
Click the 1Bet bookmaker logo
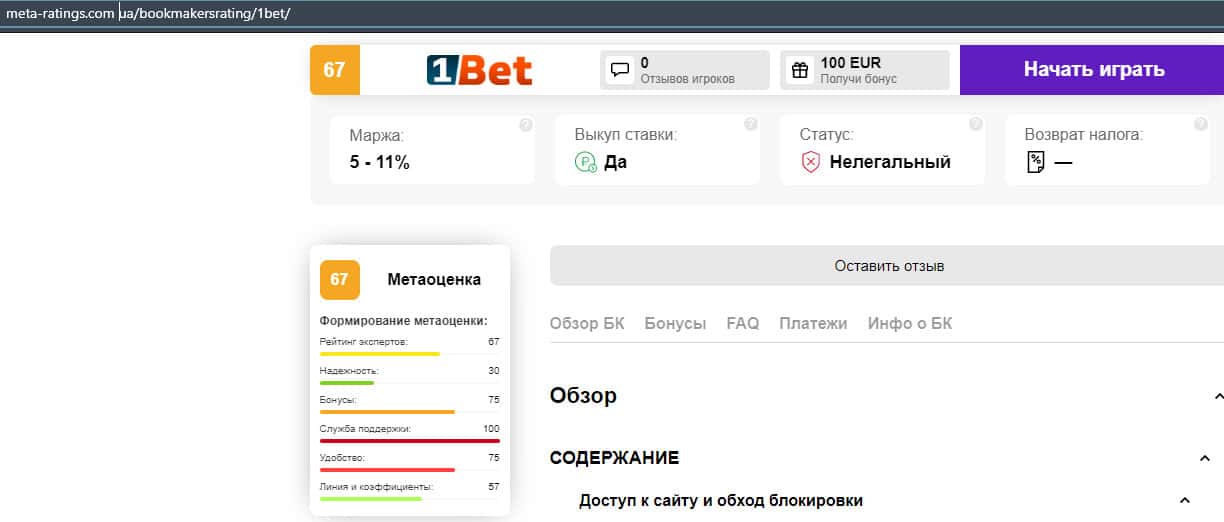pyautogui.click(x=479, y=70)
